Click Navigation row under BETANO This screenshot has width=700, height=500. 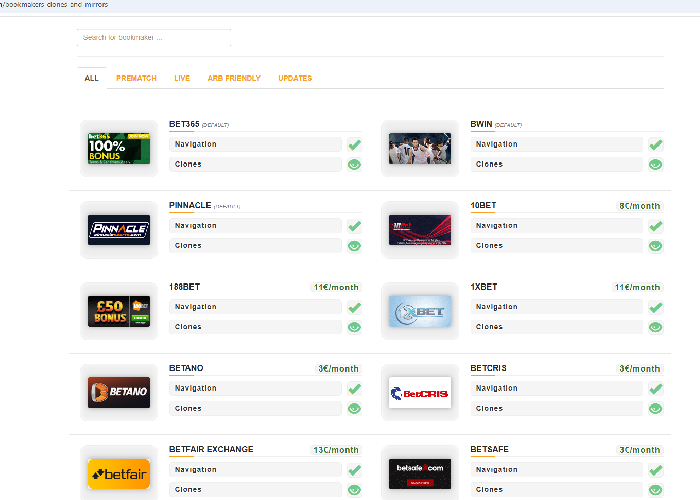pos(255,388)
